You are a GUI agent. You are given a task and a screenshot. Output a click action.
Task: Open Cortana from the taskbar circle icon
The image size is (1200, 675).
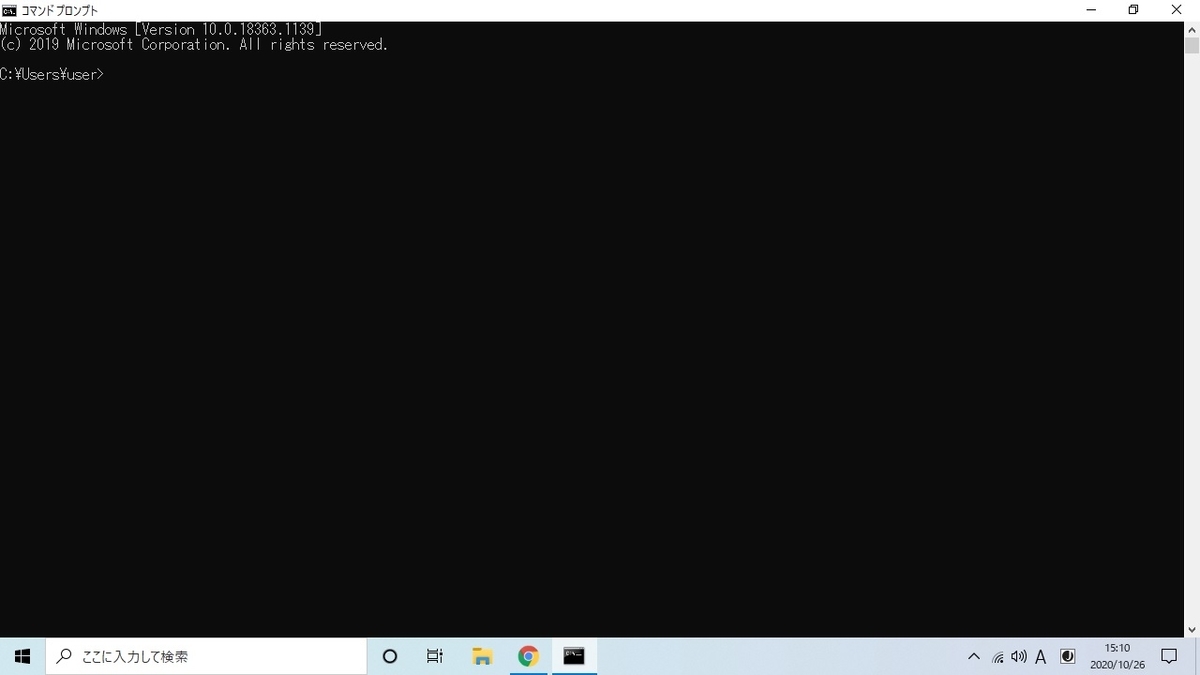click(x=390, y=656)
